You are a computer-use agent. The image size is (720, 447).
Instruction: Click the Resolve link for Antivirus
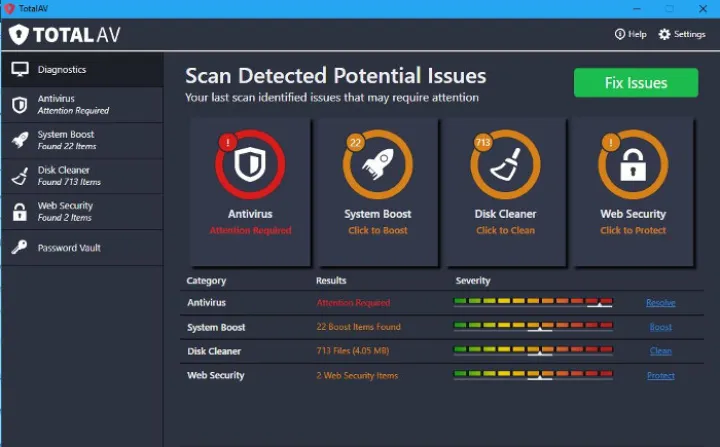660,303
